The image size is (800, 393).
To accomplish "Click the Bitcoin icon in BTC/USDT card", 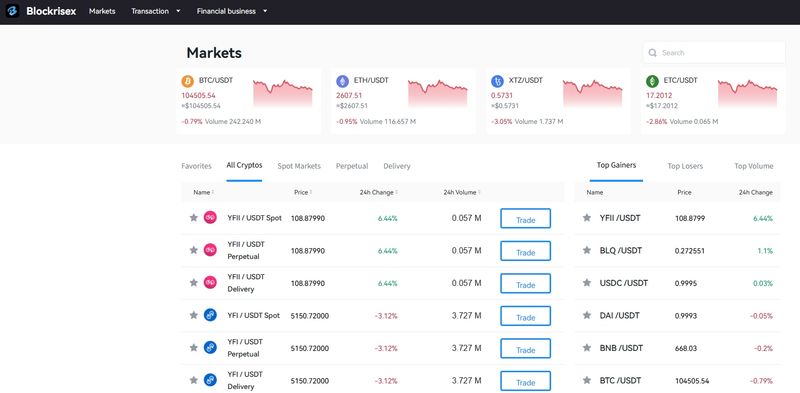I will (188, 81).
